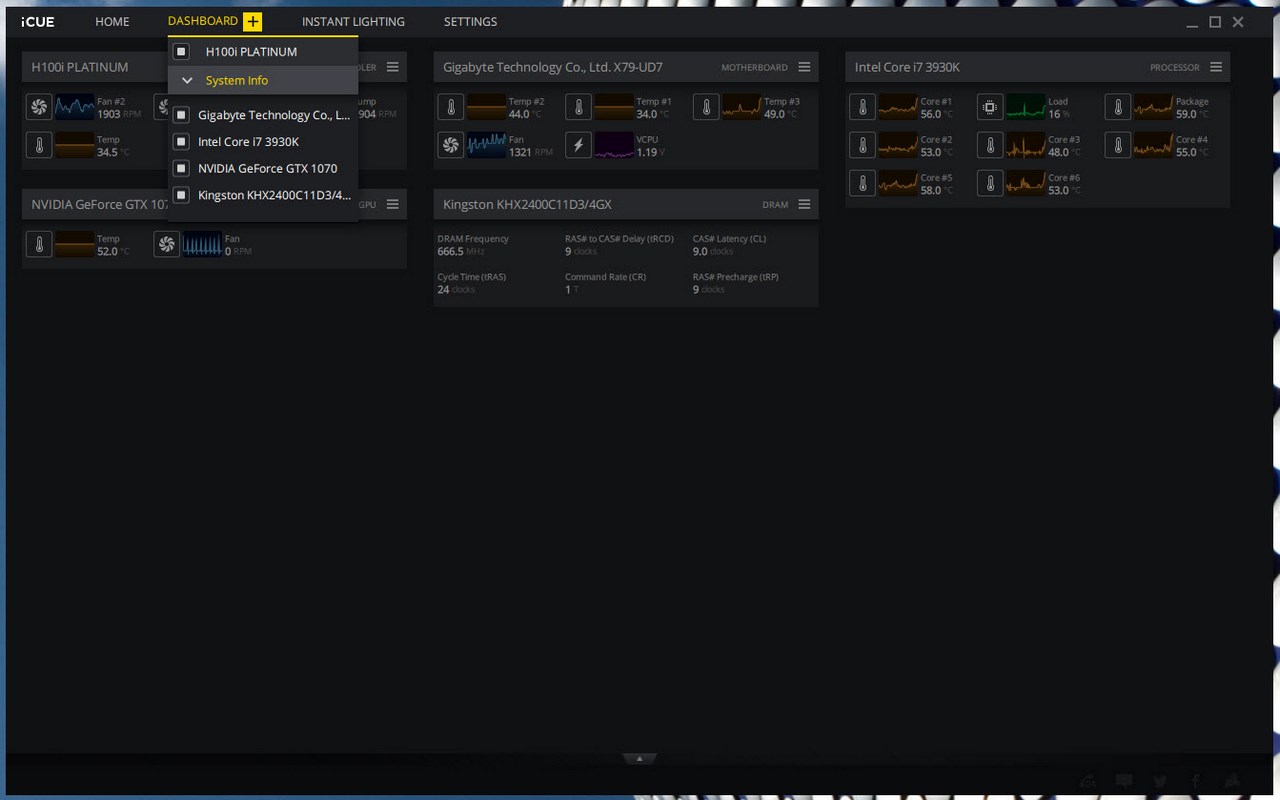Open the Facebook icon in bottom bar

[x=1195, y=781]
